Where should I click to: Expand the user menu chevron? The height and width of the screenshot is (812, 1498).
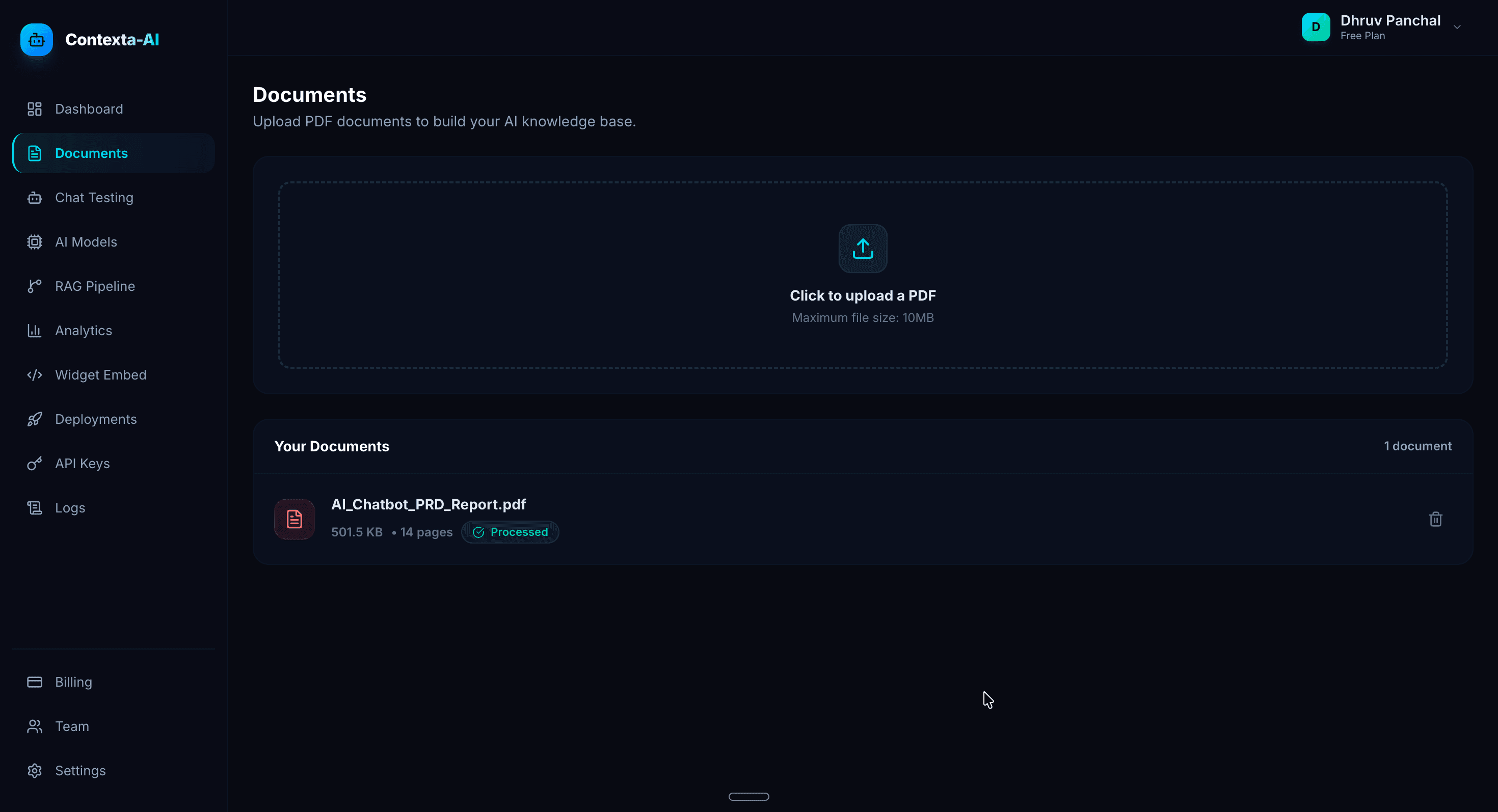click(1457, 28)
